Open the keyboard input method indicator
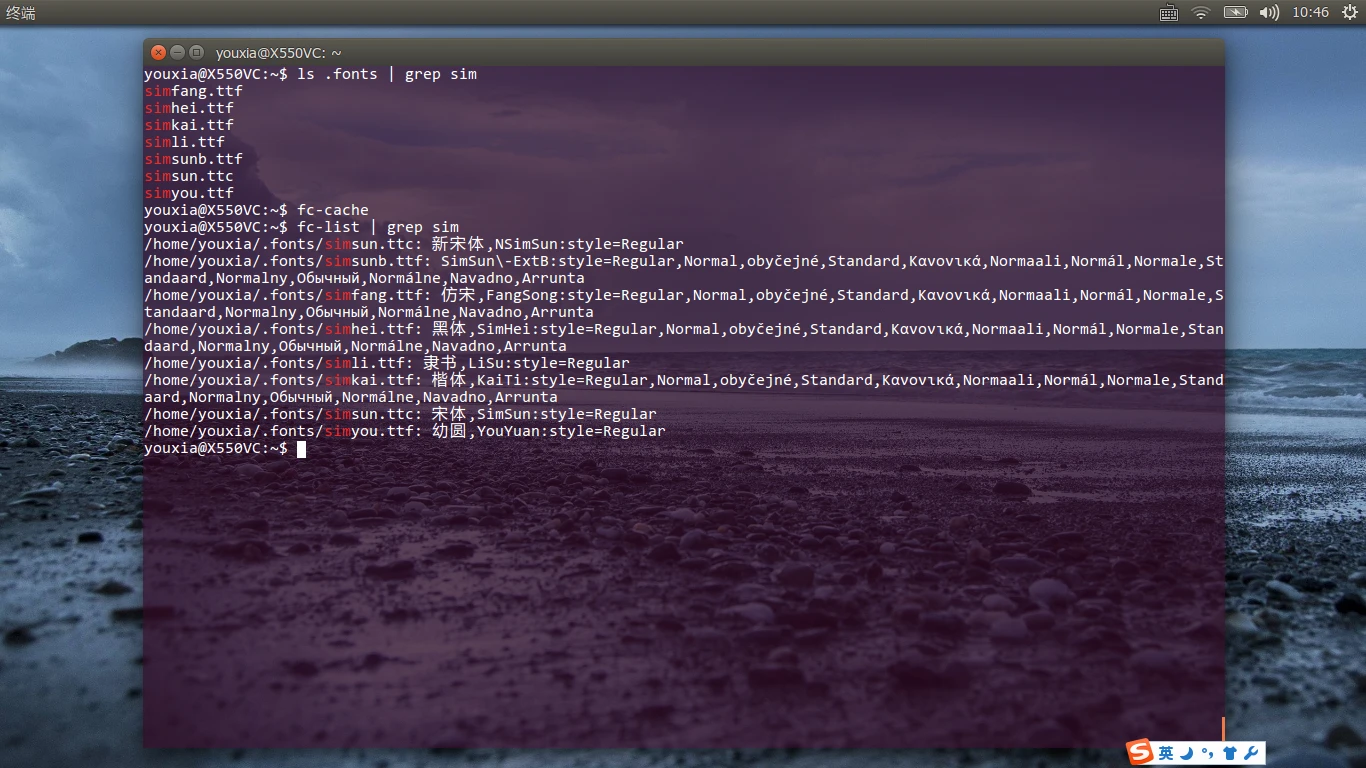 pyautogui.click(x=1168, y=13)
